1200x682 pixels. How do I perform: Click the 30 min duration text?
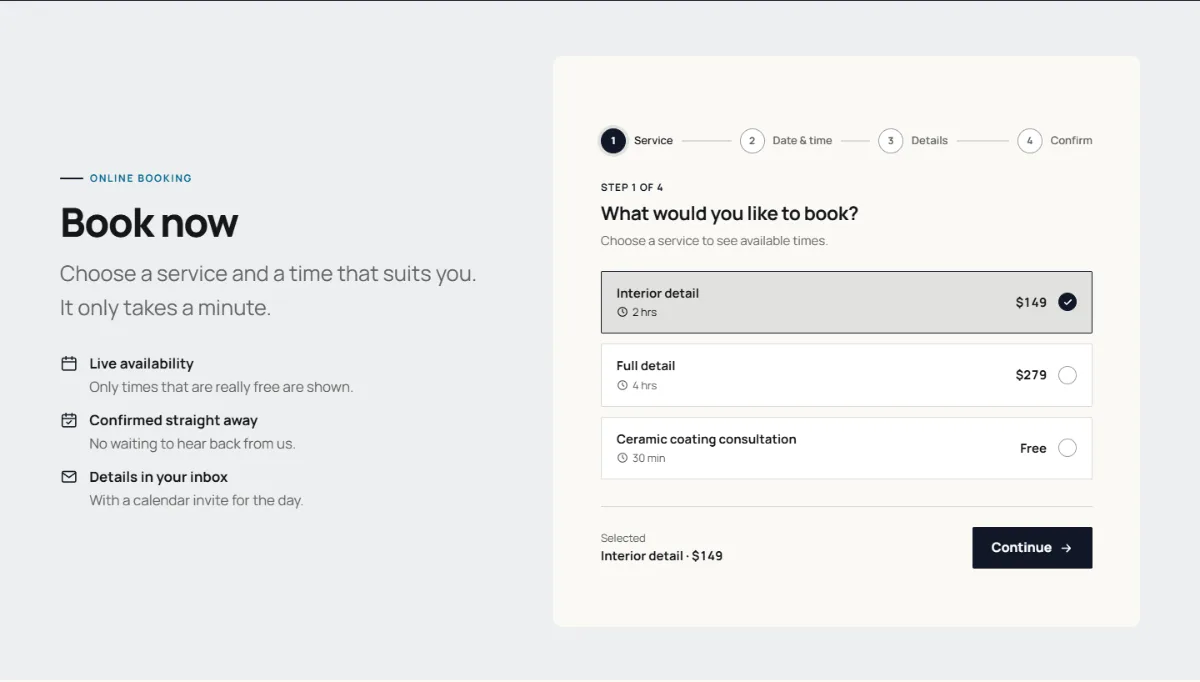648,458
